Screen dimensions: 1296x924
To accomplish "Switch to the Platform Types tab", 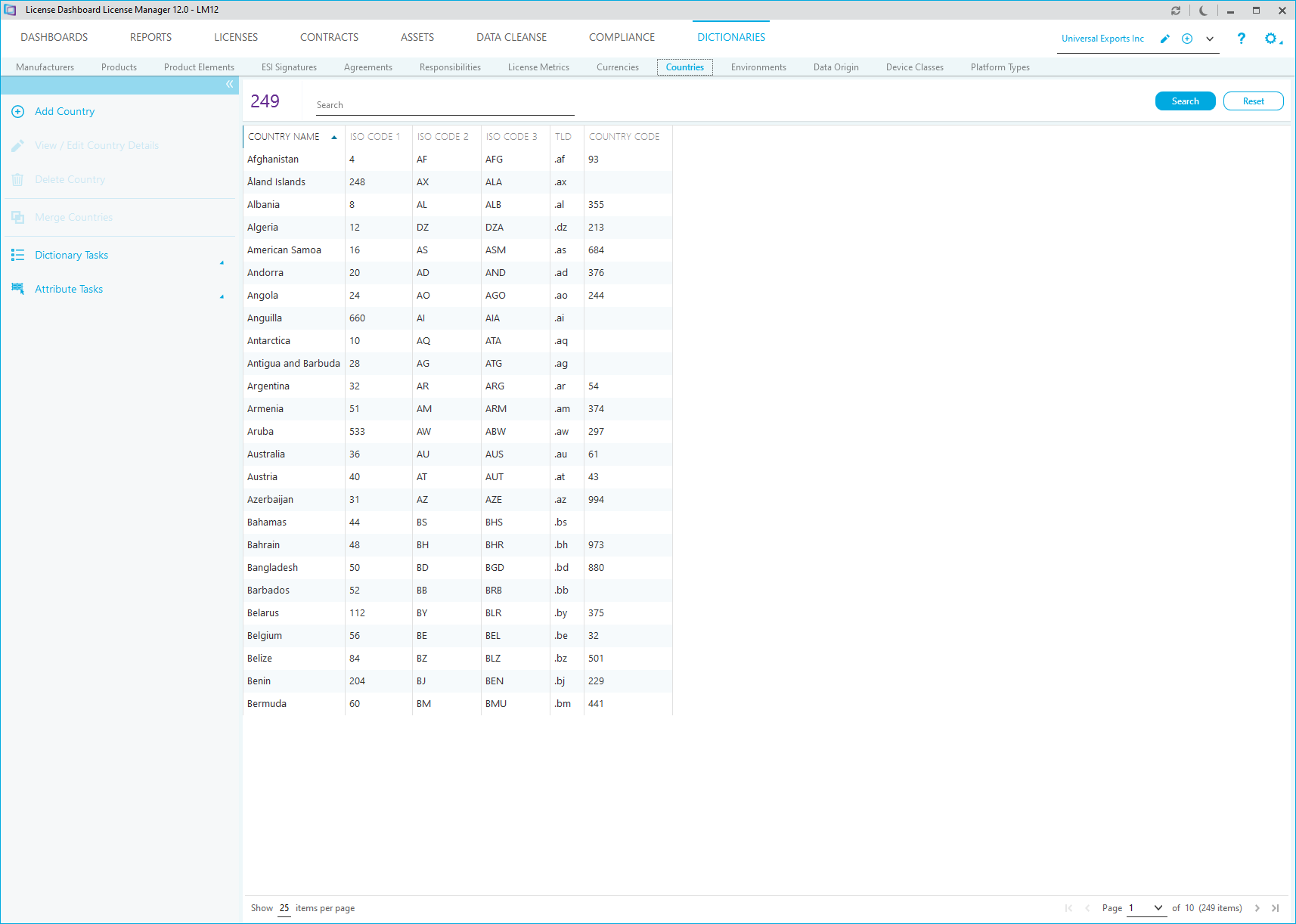I will point(1000,67).
